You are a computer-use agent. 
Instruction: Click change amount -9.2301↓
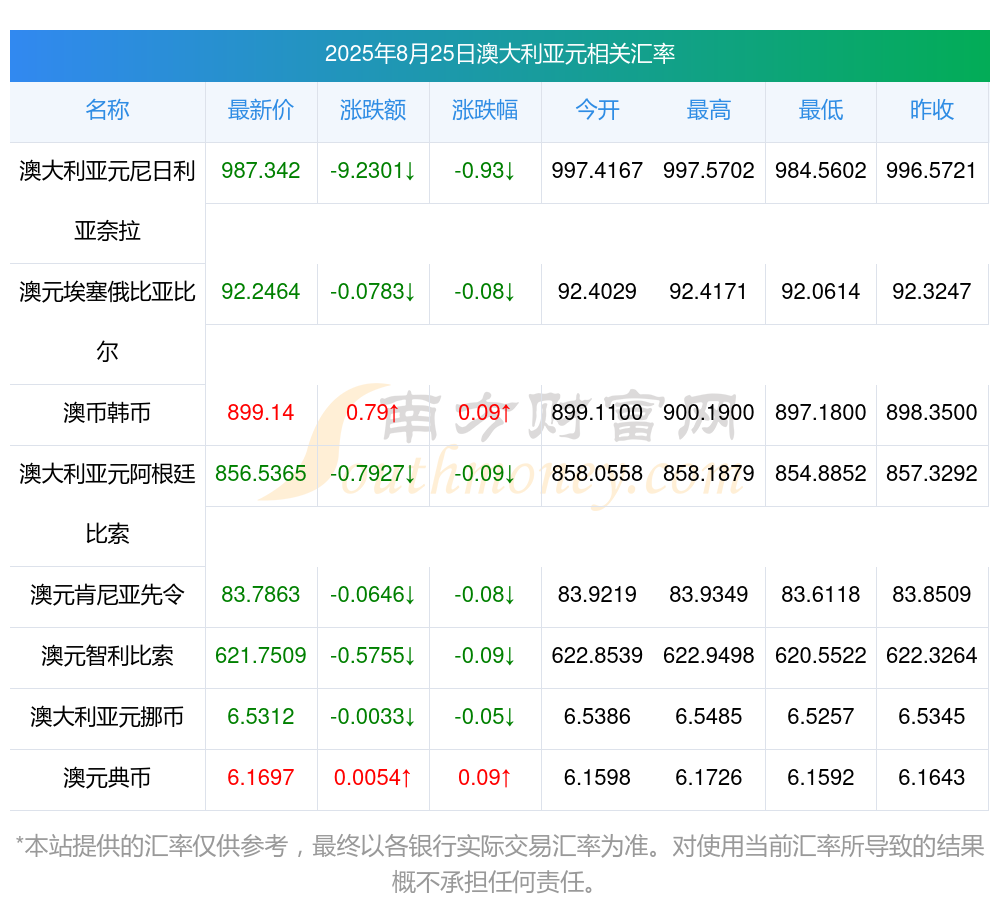(x=373, y=171)
